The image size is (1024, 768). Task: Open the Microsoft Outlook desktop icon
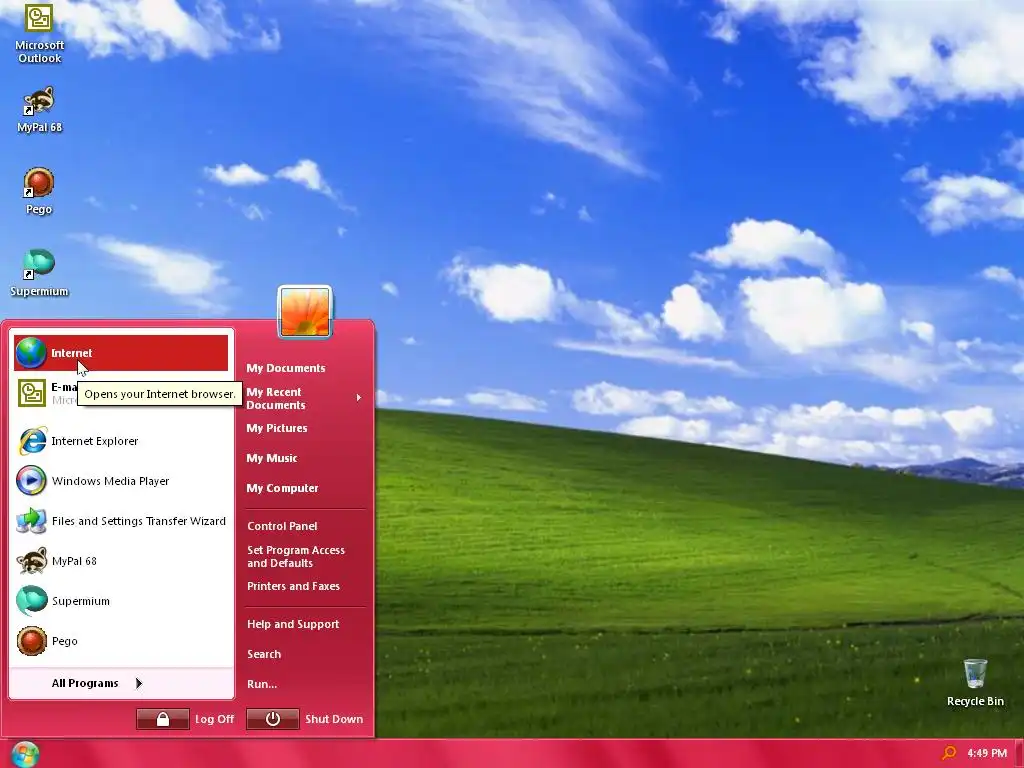(x=39, y=33)
